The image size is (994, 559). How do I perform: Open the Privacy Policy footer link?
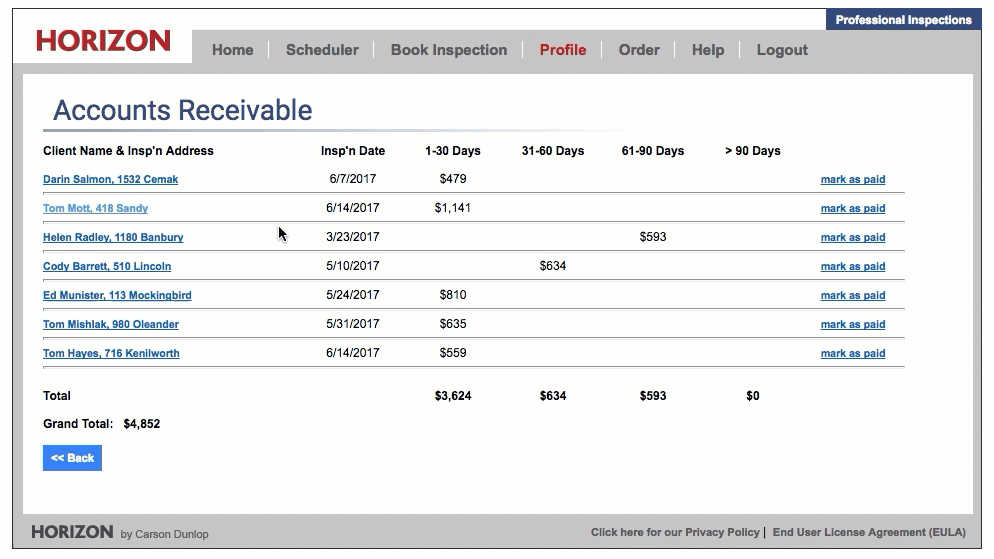click(675, 533)
